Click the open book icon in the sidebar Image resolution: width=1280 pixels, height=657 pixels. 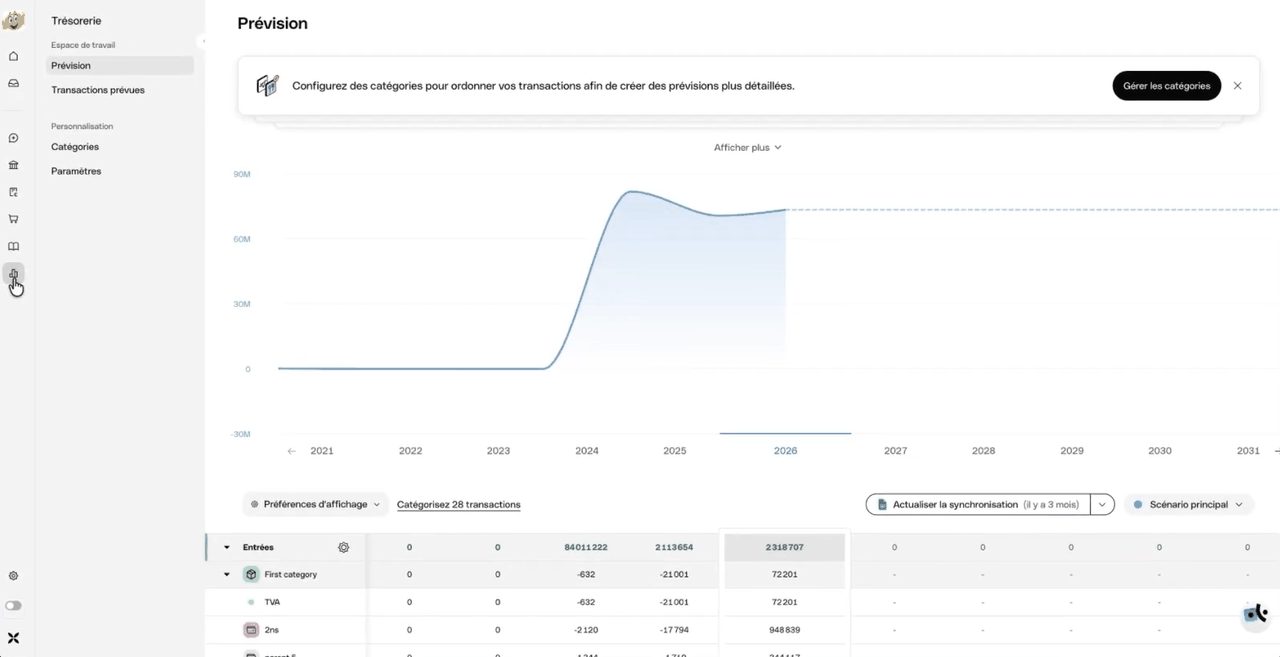[14, 246]
